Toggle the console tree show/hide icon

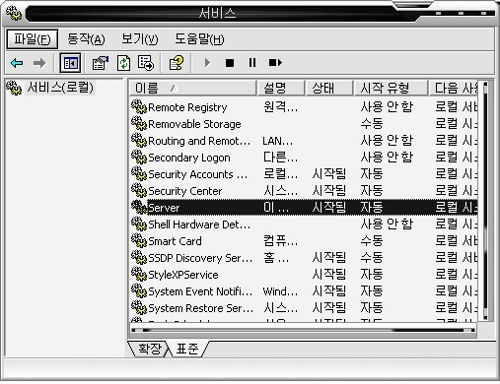(70, 63)
